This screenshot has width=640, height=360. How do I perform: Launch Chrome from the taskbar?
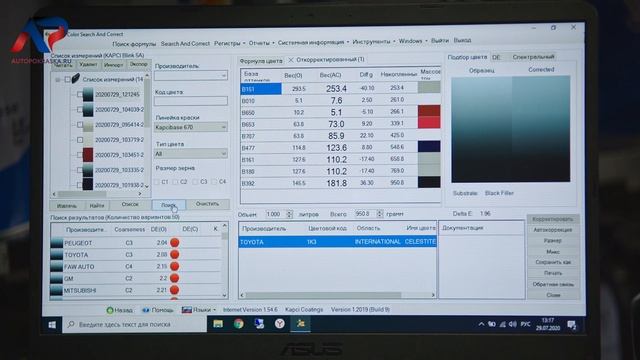tap(239, 324)
